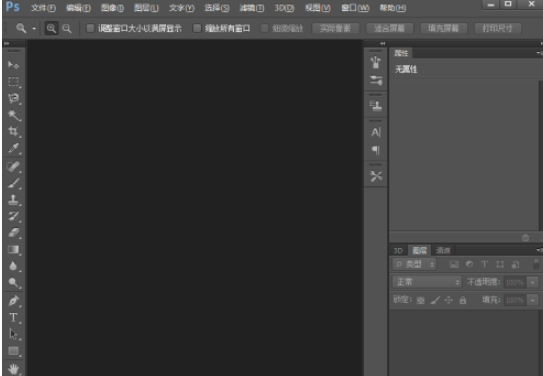The height and width of the screenshot is (376, 543).
Task: Open the 类型 layer filter dropdown
Action: click(x=414, y=264)
